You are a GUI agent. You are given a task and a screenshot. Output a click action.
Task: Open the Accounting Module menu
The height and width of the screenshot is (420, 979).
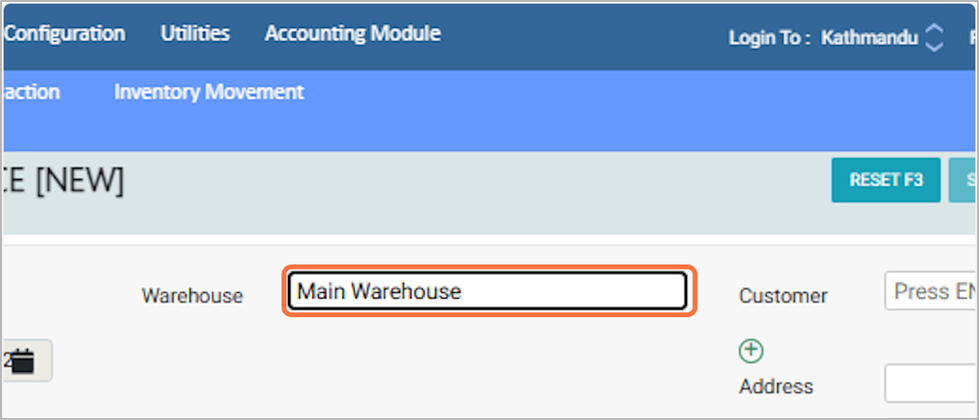[x=352, y=33]
